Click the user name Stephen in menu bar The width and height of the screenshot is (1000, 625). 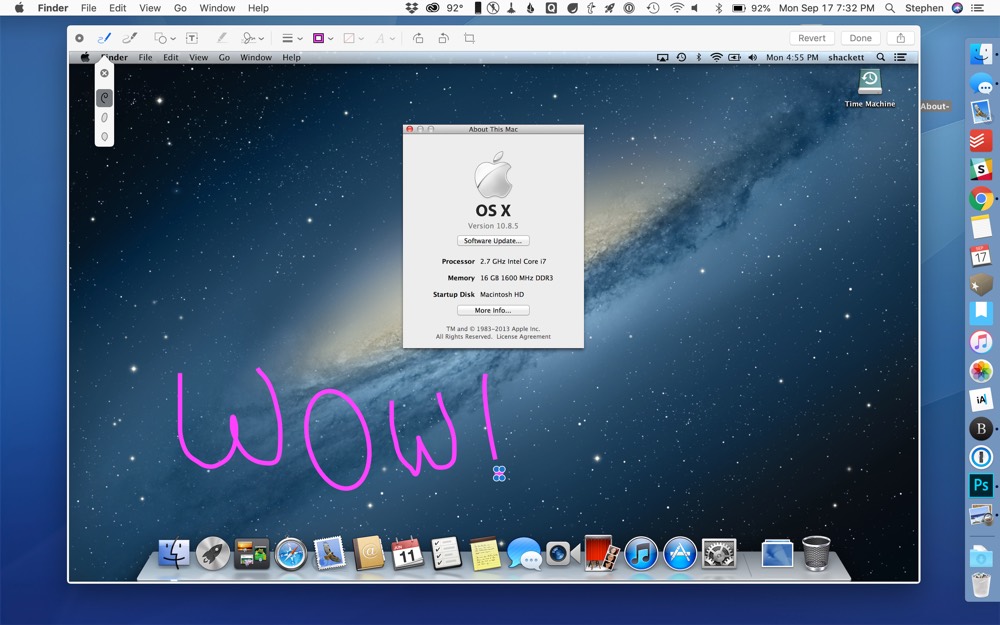[924, 8]
